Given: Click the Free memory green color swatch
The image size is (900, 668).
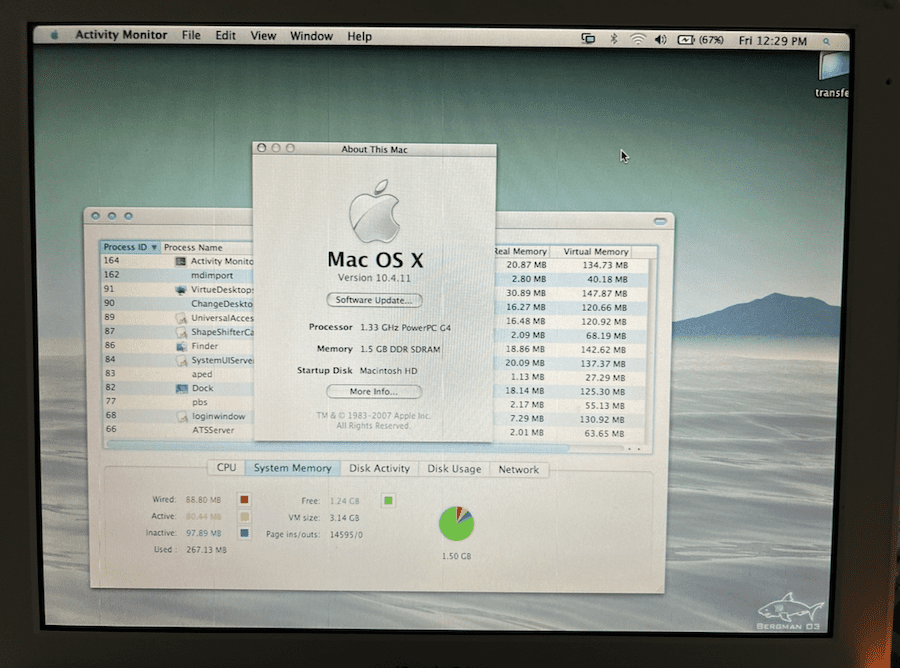Looking at the screenshot, I should (388, 501).
